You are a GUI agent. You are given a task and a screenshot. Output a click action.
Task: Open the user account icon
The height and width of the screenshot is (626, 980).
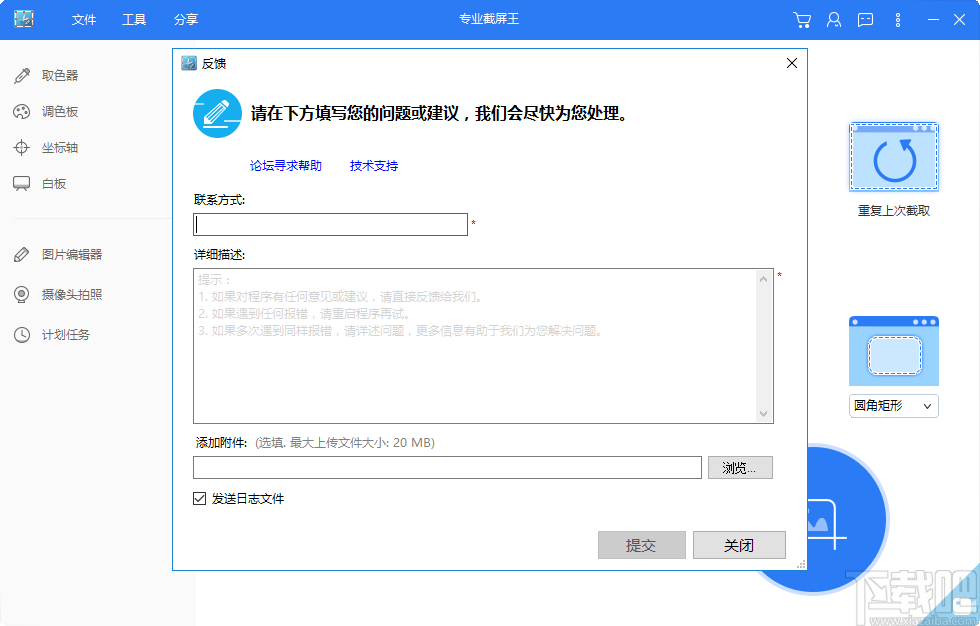(x=834, y=20)
